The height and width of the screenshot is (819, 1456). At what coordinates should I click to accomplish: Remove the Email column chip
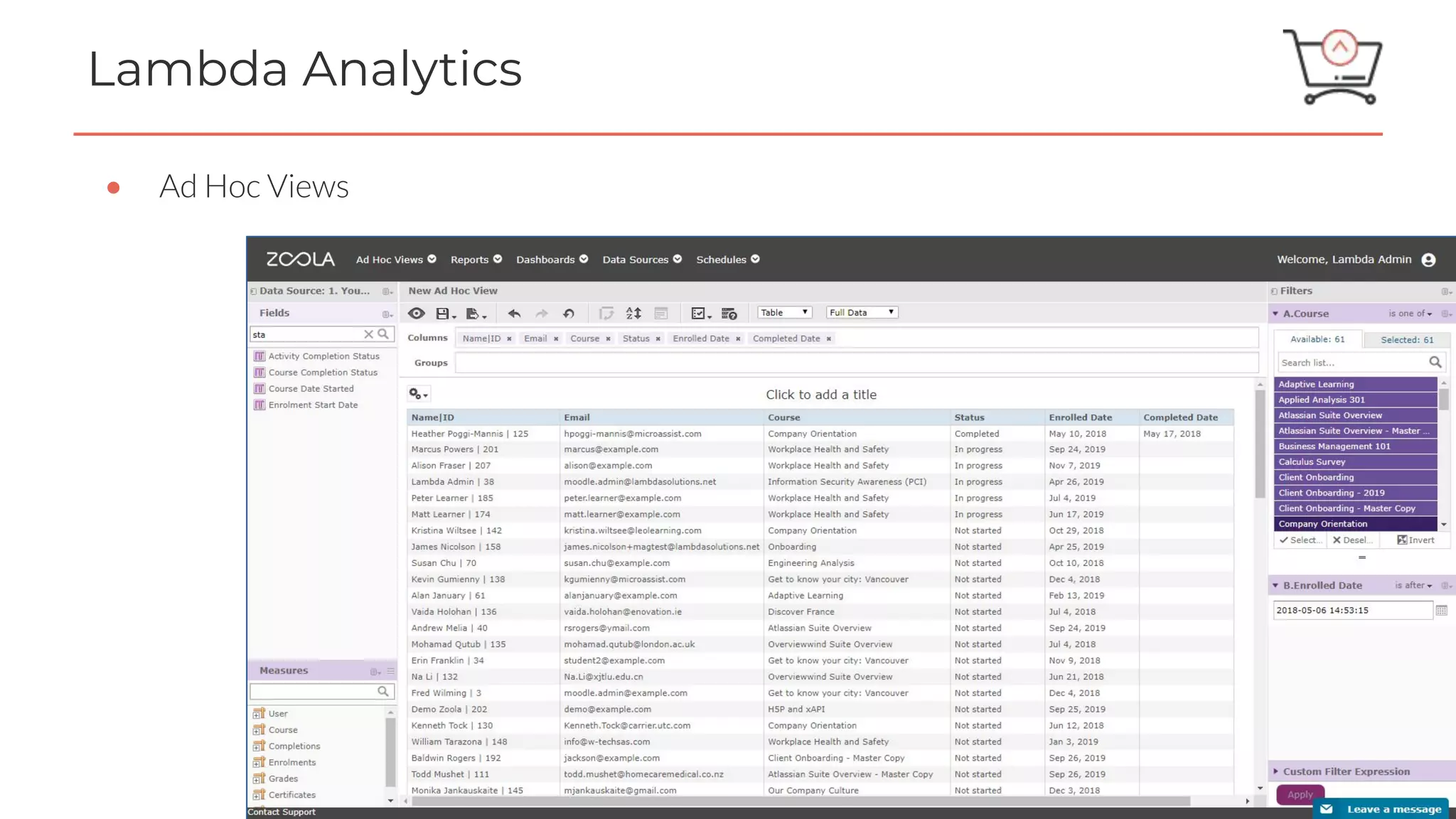[x=556, y=339]
